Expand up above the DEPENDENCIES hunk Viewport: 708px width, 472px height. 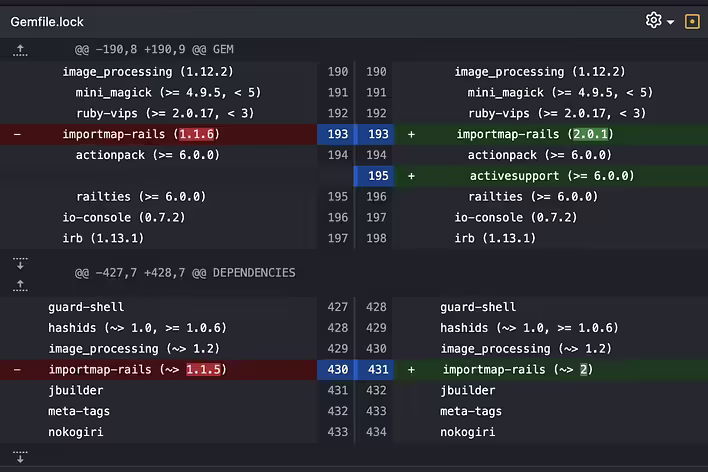point(21,284)
